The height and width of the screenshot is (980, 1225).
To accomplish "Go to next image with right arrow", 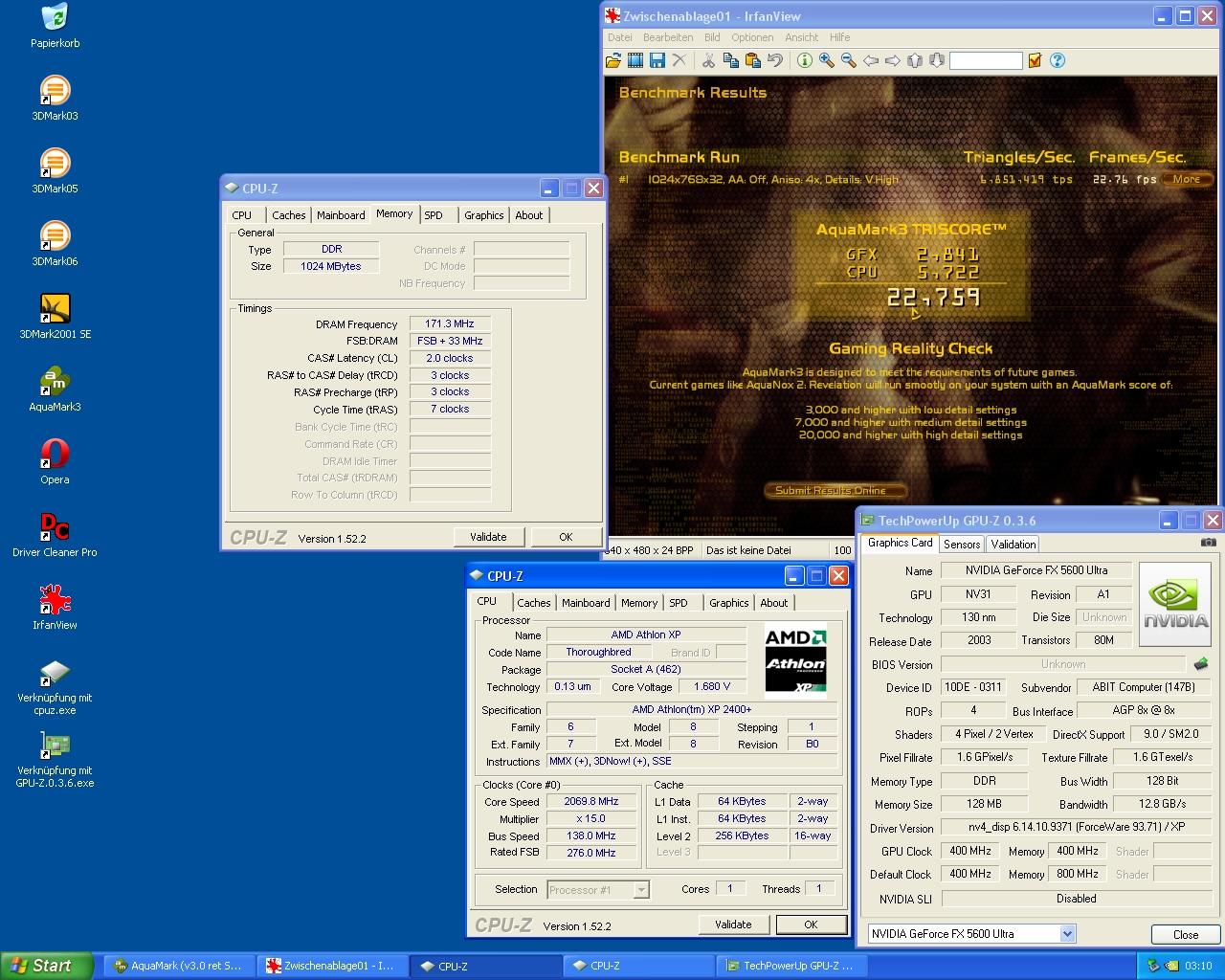I will pos(892,60).
